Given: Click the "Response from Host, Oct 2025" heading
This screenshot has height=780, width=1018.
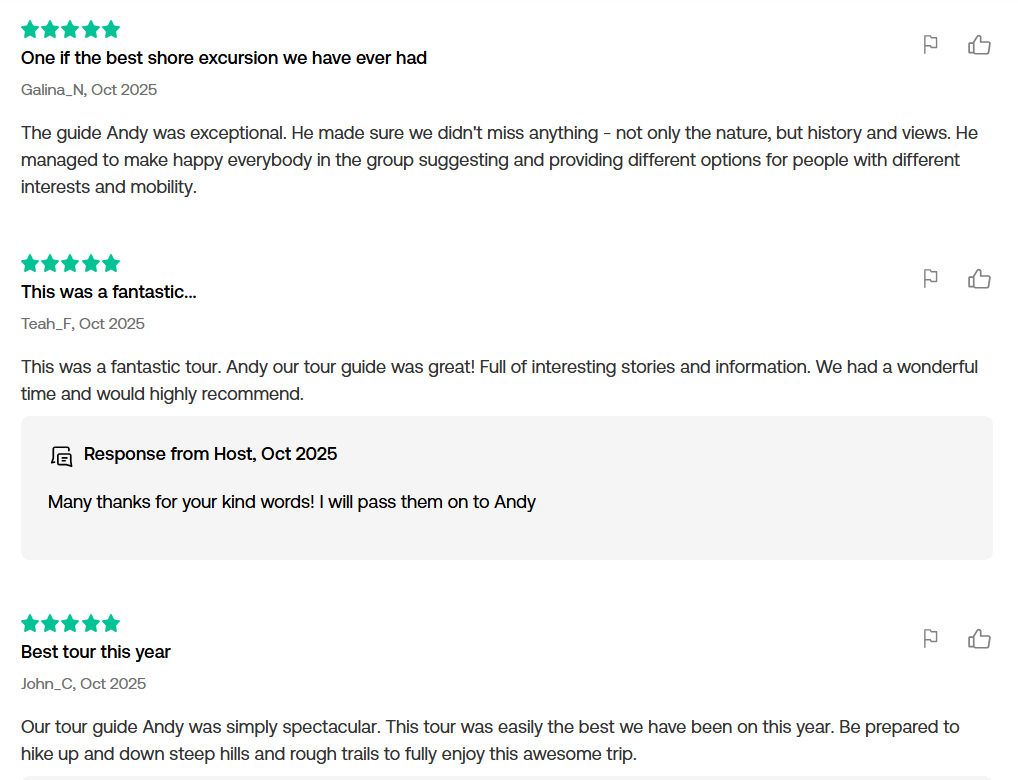Looking at the screenshot, I should coord(210,454).
